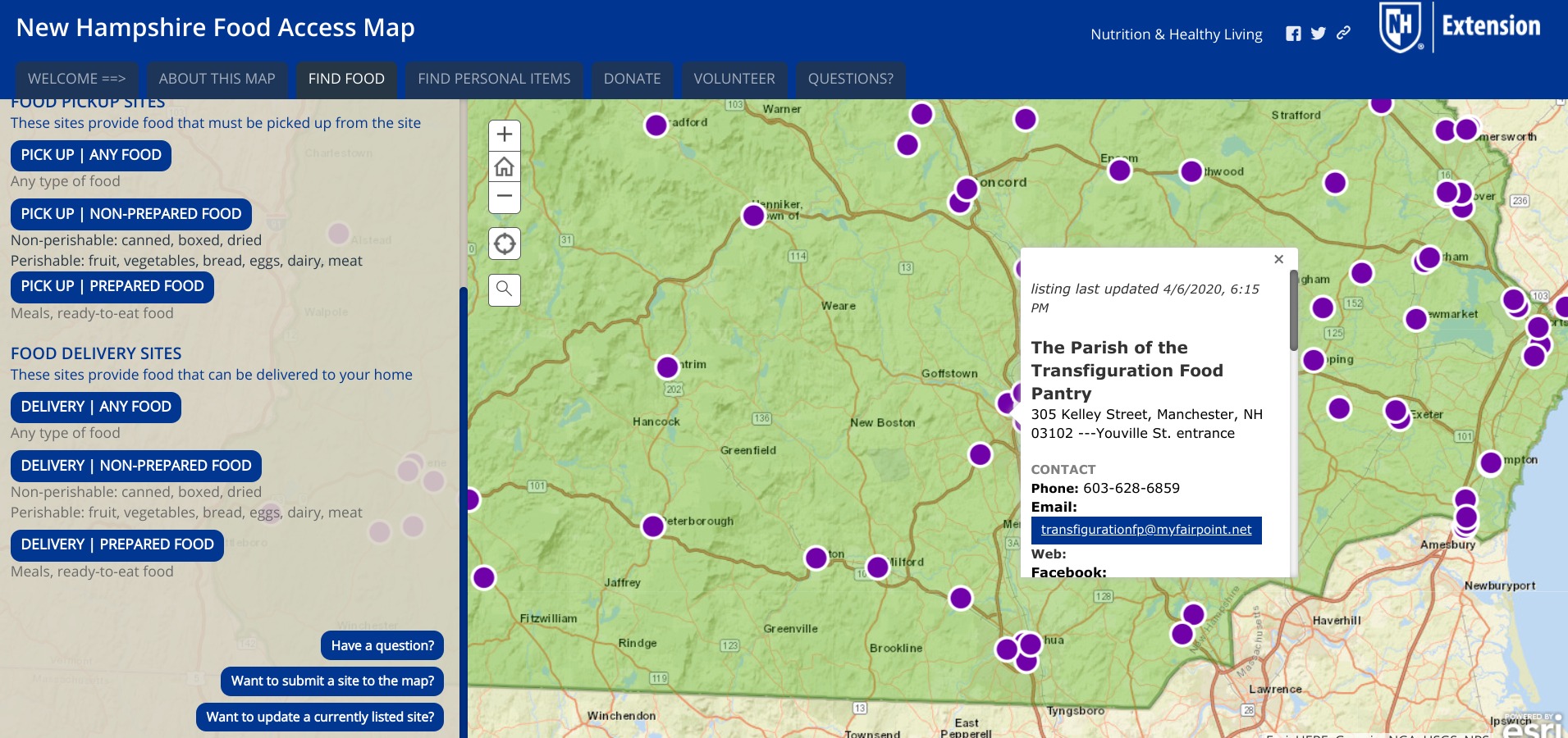The image size is (1568, 738).
Task: Share page on Facebook
Action: pos(1293,34)
